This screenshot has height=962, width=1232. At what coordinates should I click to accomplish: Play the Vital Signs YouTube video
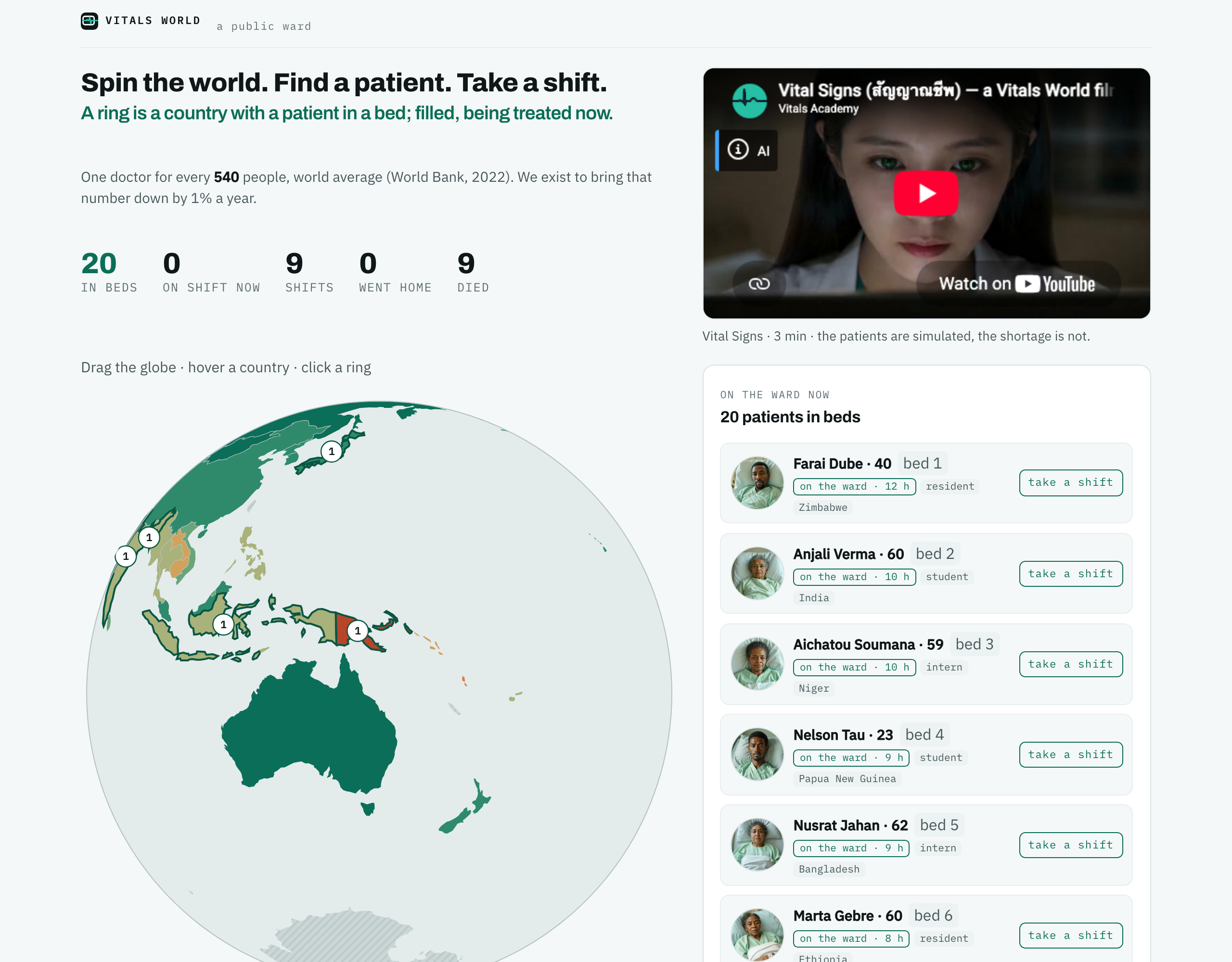pos(926,193)
